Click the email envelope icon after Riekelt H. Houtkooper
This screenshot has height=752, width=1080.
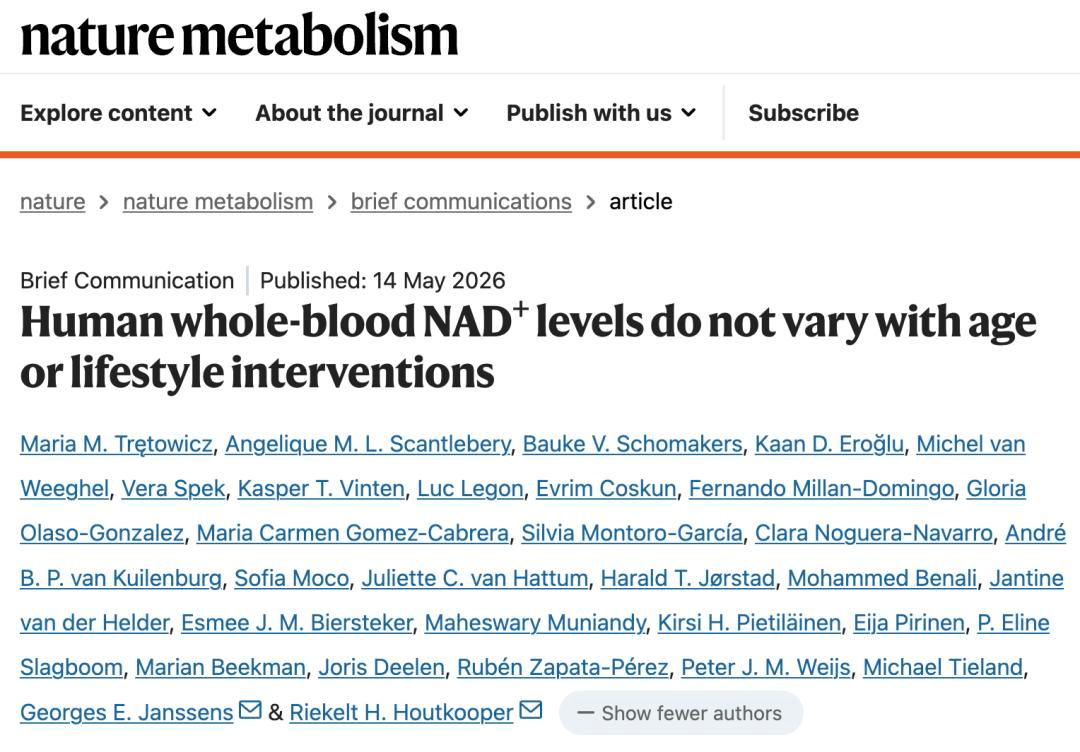(530, 709)
